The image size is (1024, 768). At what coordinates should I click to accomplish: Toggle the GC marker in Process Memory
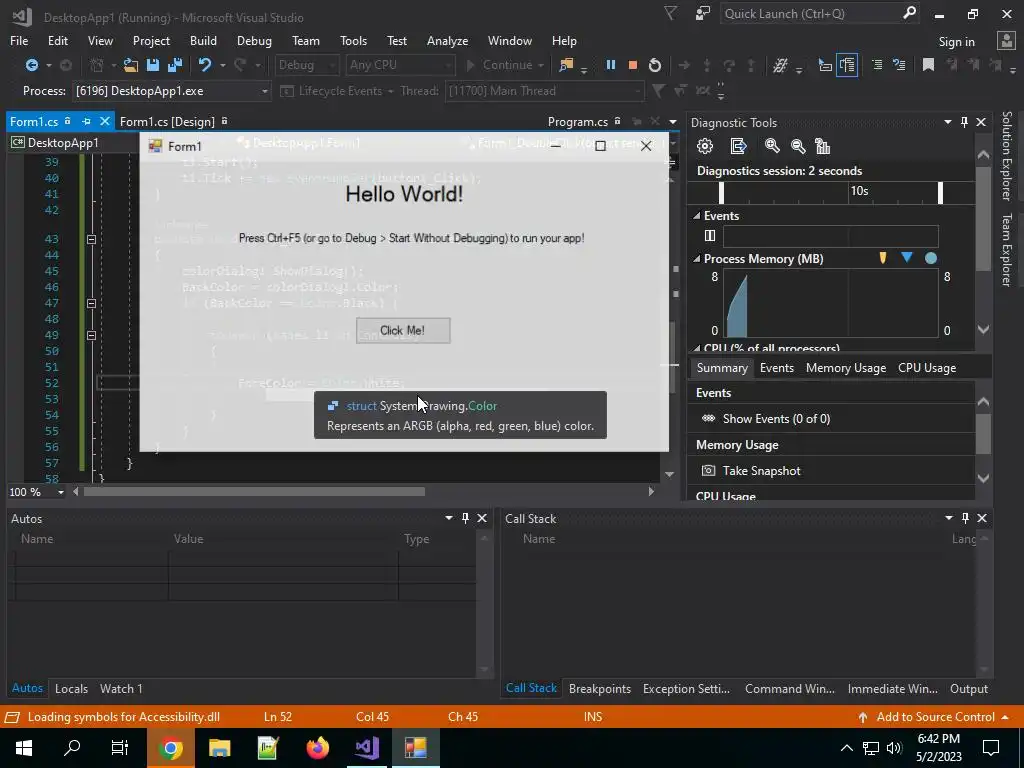click(x=883, y=258)
